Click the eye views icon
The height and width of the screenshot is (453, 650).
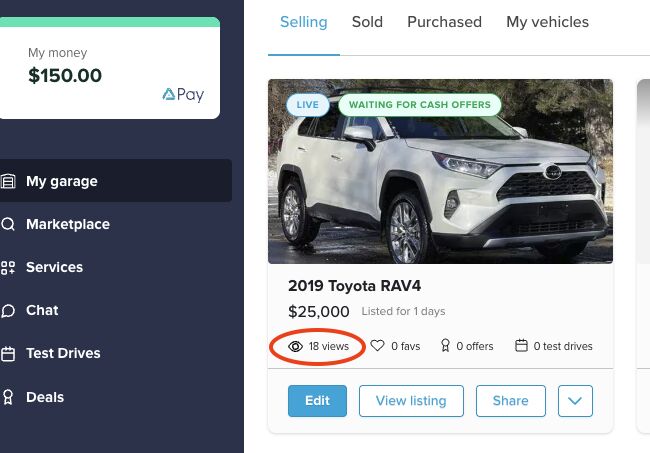[x=295, y=346]
